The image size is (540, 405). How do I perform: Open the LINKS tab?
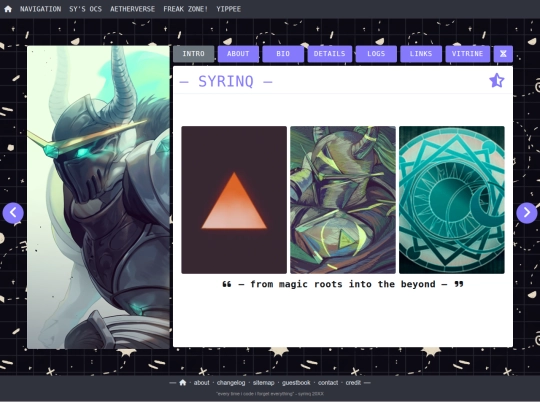click(x=421, y=54)
